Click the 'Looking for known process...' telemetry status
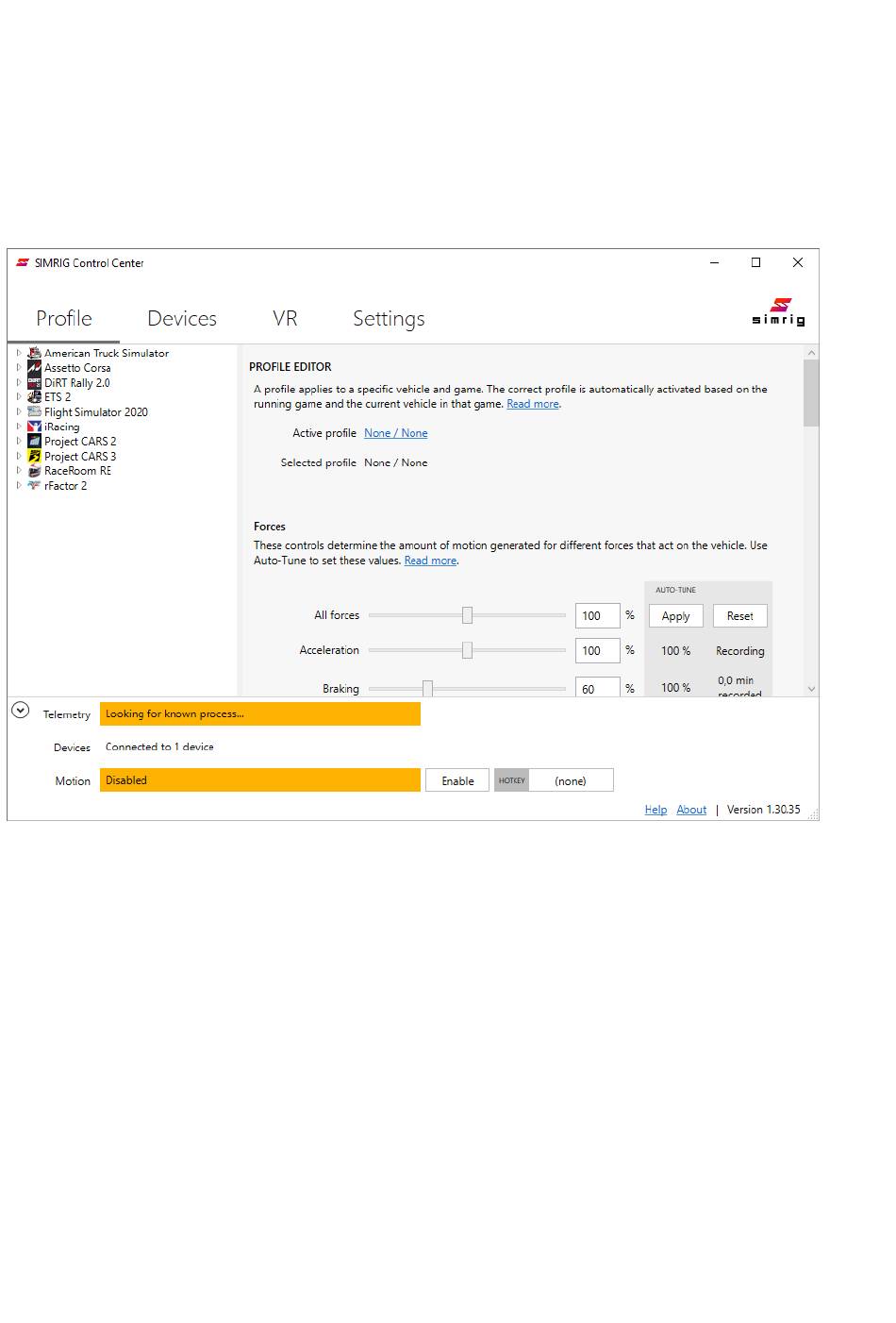This screenshot has height=1323, width=896. [x=260, y=714]
